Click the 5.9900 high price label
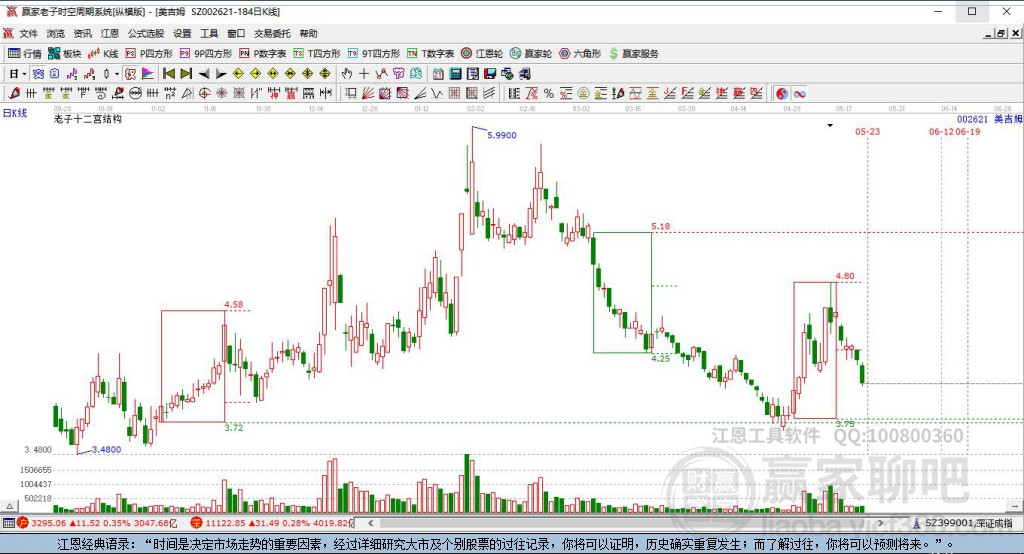This screenshot has width=1024, height=554. [x=502, y=135]
